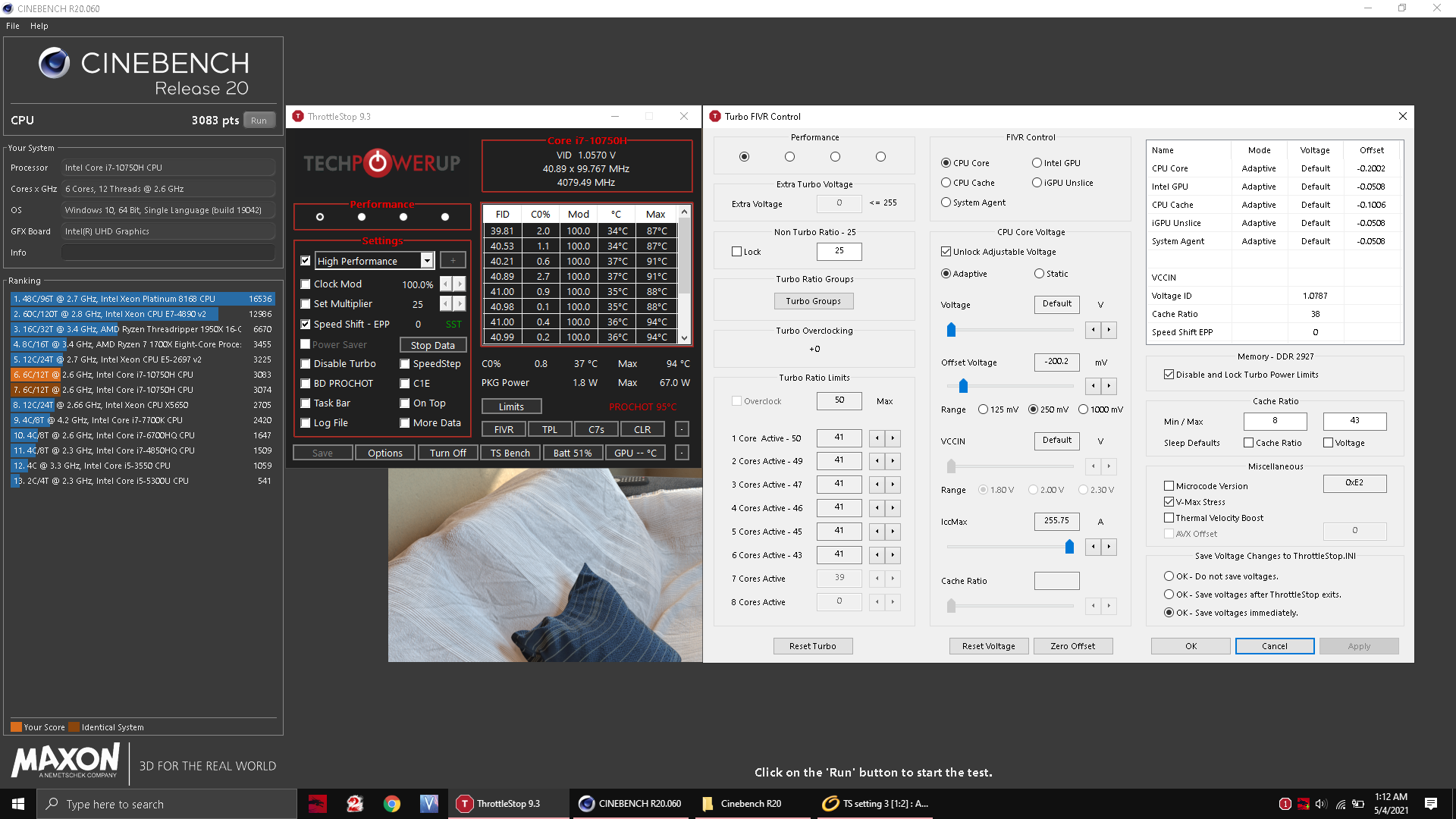Click the red alert tray icon
Image resolution: width=1456 pixels, height=819 pixels.
(x=1285, y=804)
